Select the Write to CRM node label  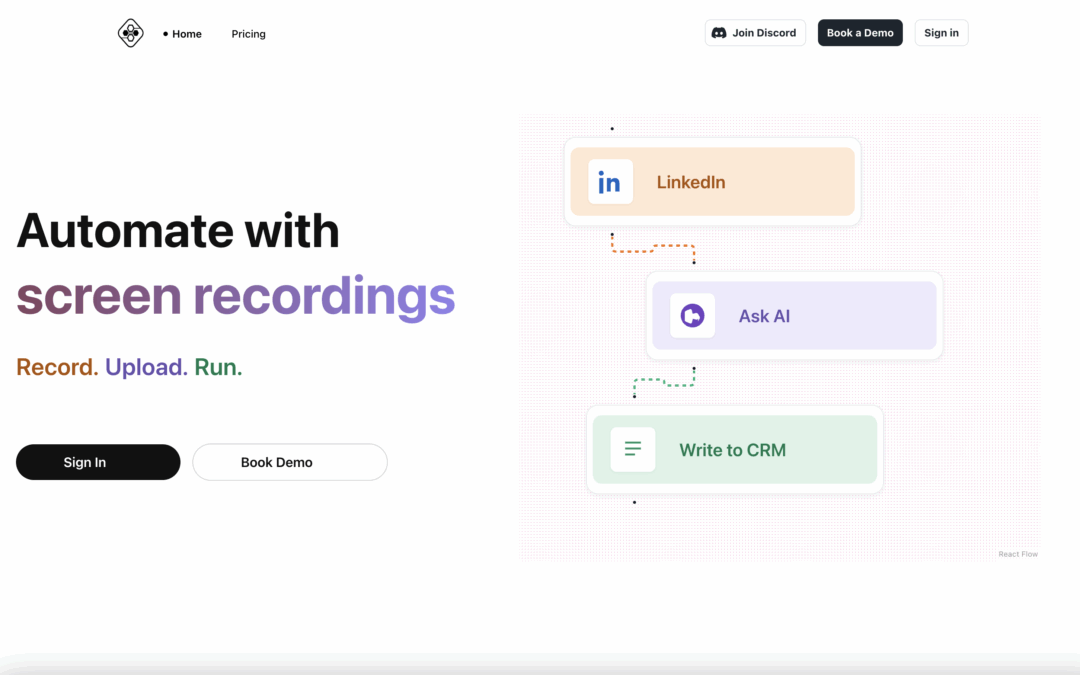(732, 450)
